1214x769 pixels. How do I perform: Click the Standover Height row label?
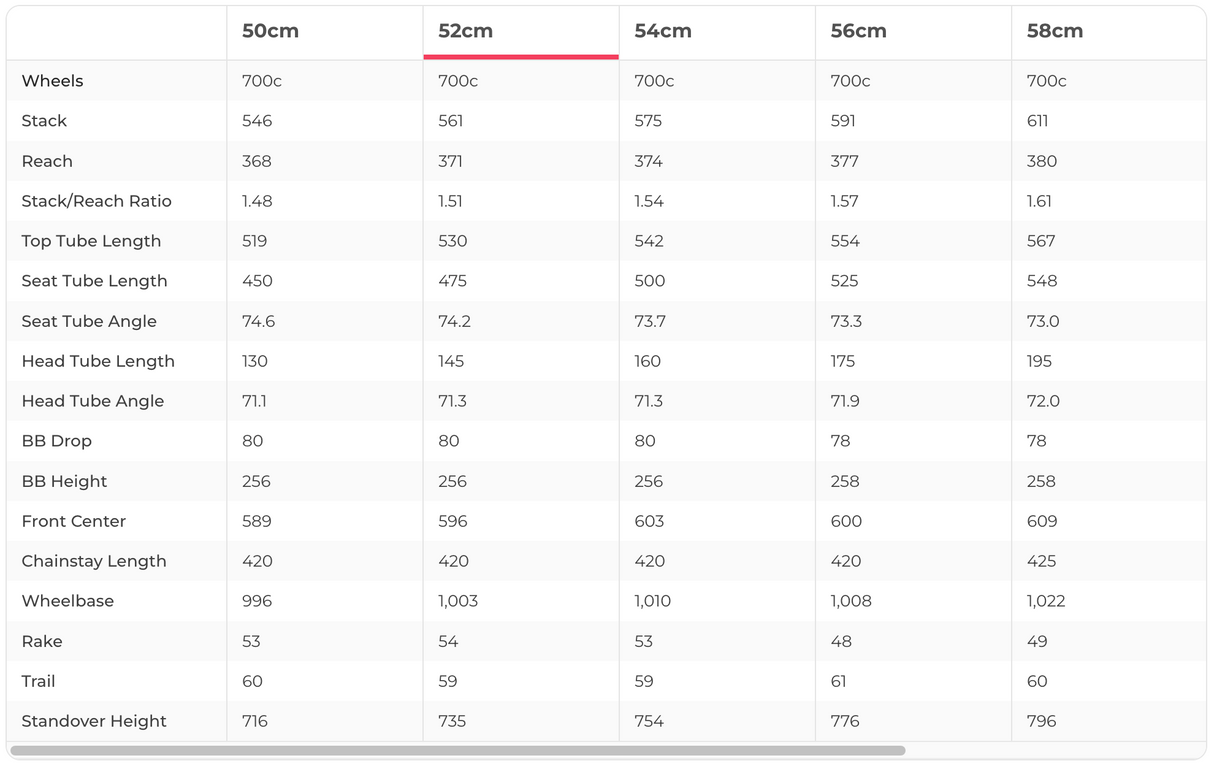(x=94, y=721)
